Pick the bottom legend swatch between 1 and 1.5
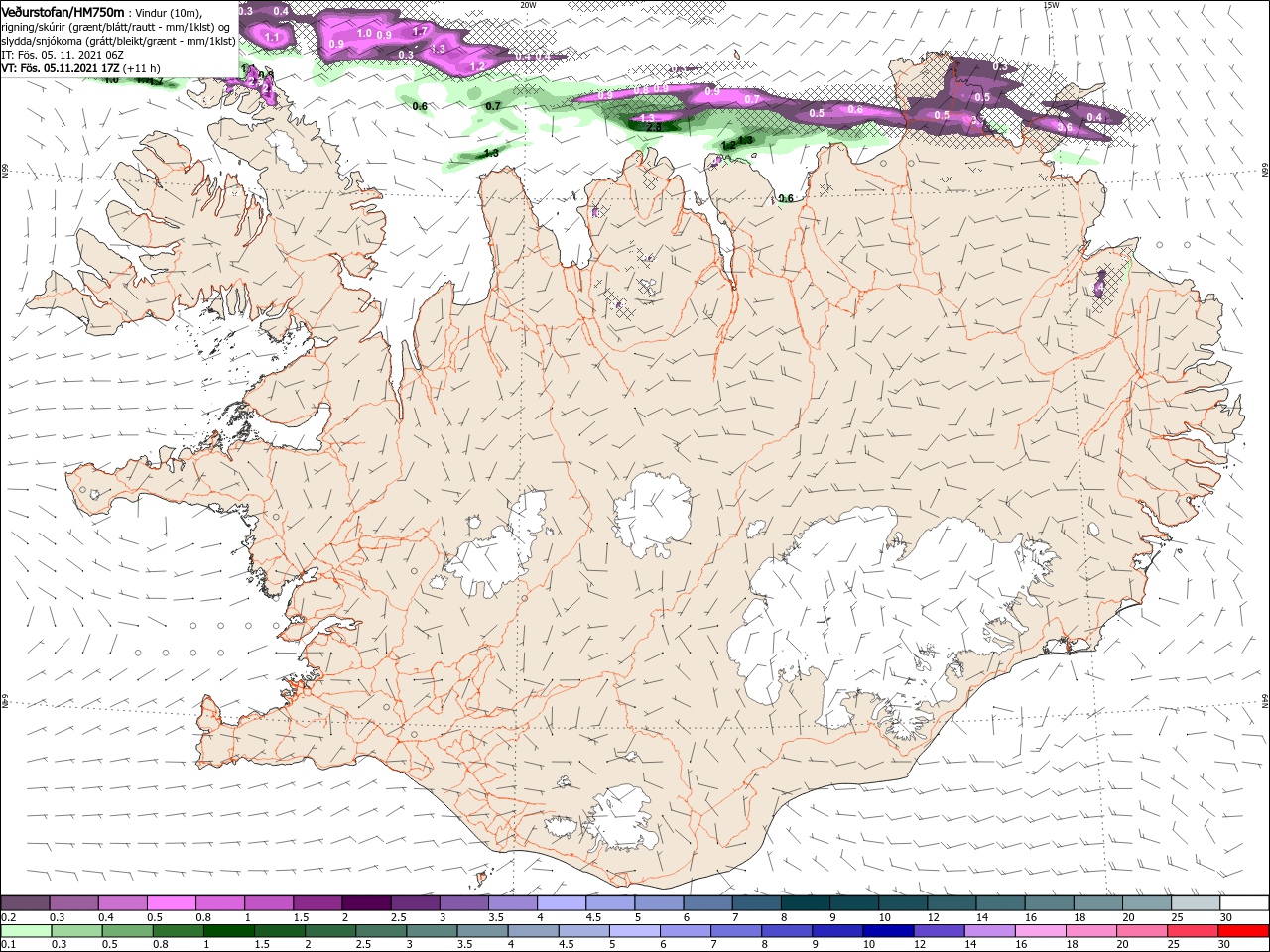Screen dimensions: 1270x952 (x=229, y=931)
